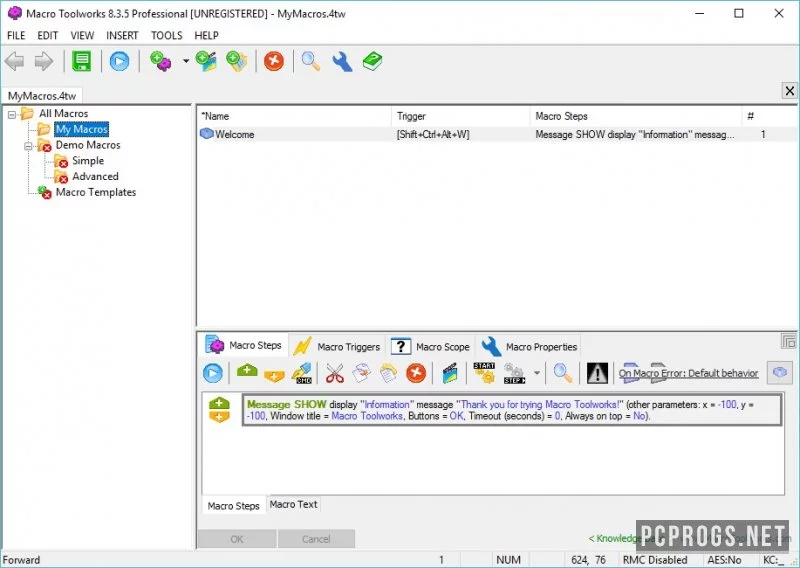Record a new macro with the clapperboard-plus icon
The width and height of the screenshot is (800, 568).
[206, 61]
